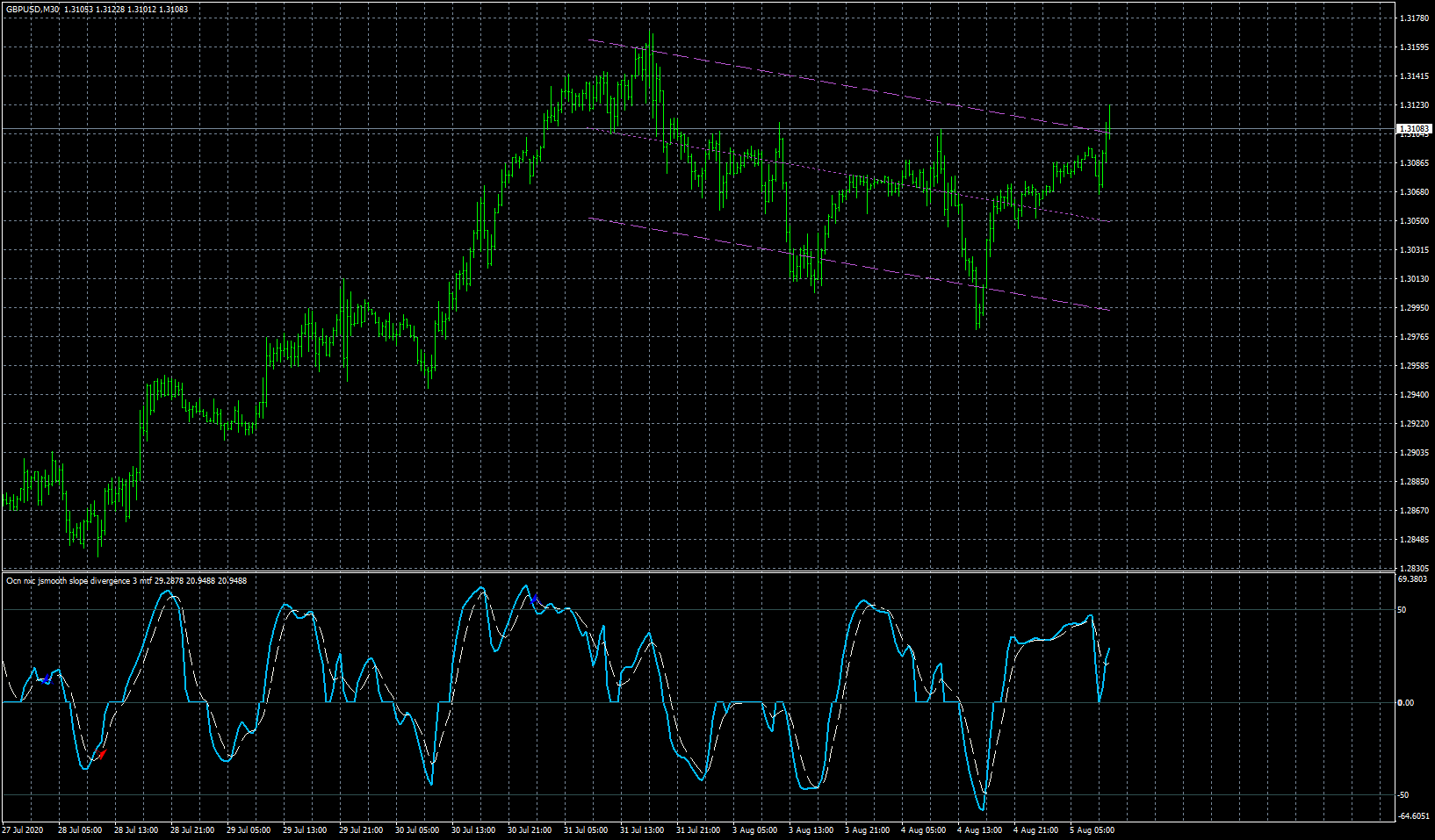Click price scale value 1.30865
Image resolution: width=1435 pixels, height=840 pixels.
click(1413, 163)
